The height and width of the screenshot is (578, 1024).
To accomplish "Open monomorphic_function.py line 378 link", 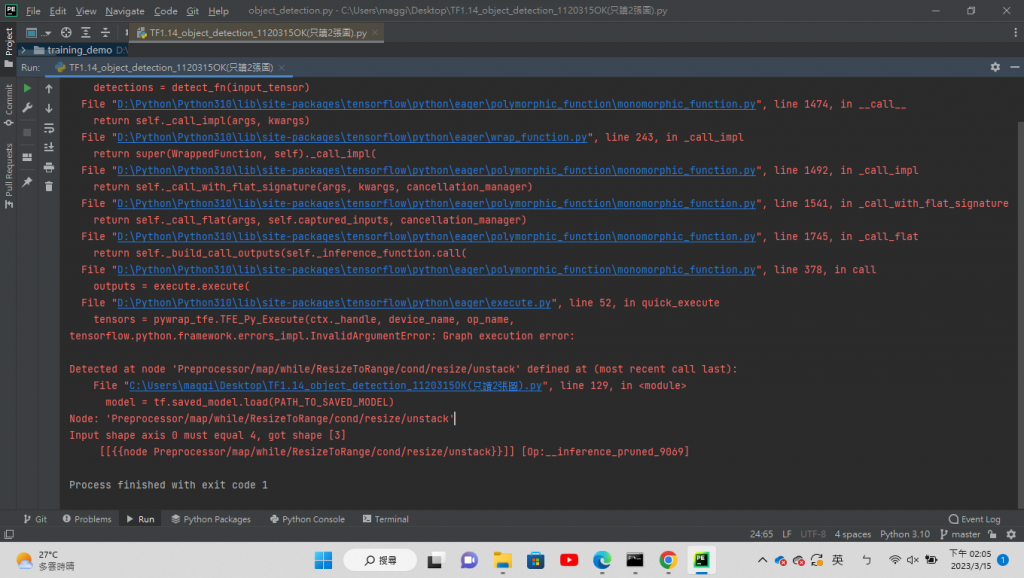I will click(x=436, y=270).
